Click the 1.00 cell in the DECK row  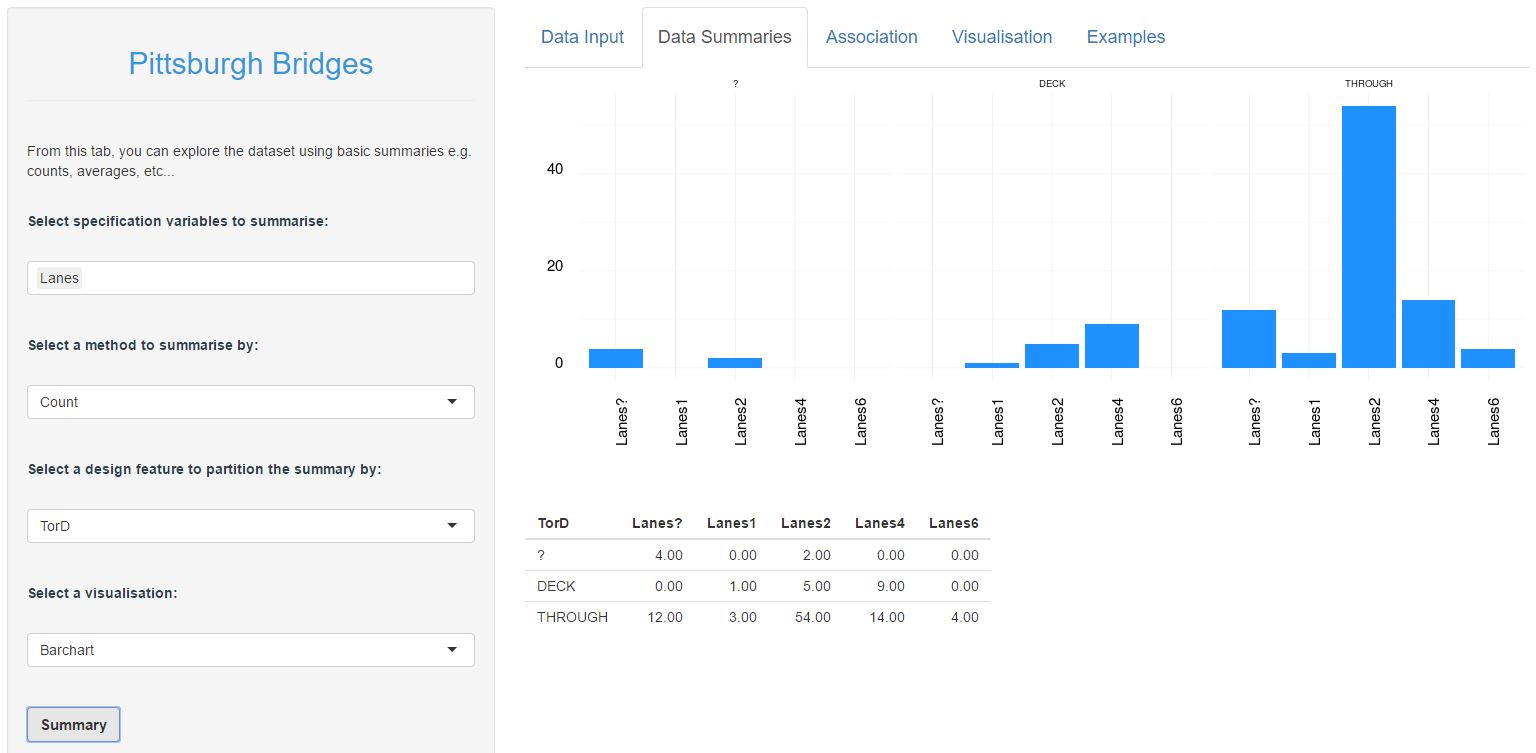(743, 586)
